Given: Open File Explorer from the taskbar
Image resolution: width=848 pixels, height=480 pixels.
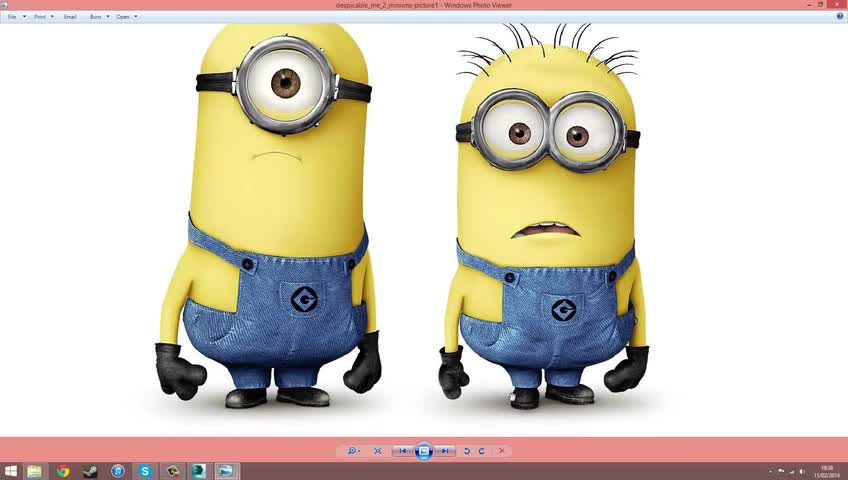Looking at the screenshot, I should (35, 471).
